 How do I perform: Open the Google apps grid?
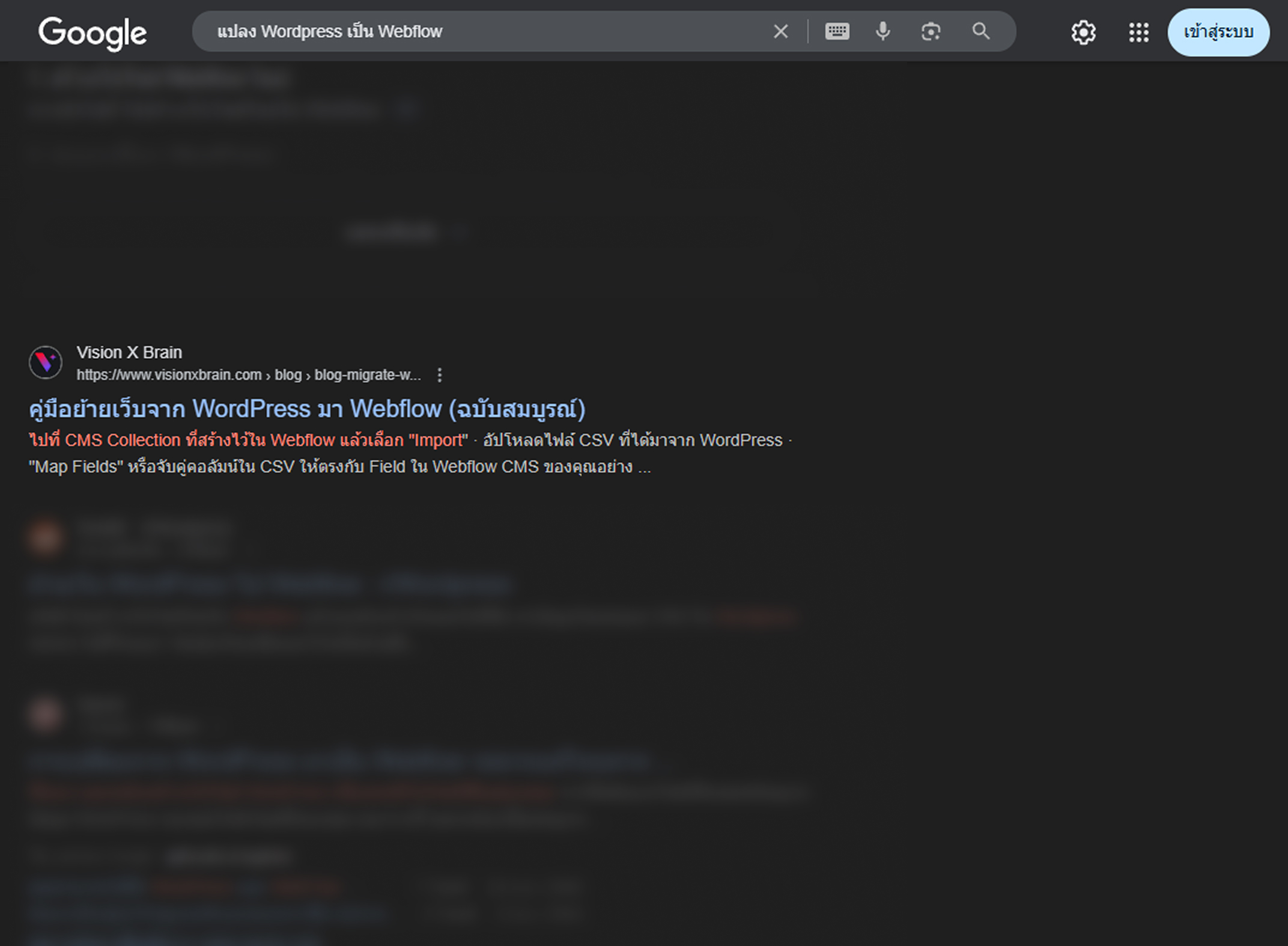[x=1138, y=32]
